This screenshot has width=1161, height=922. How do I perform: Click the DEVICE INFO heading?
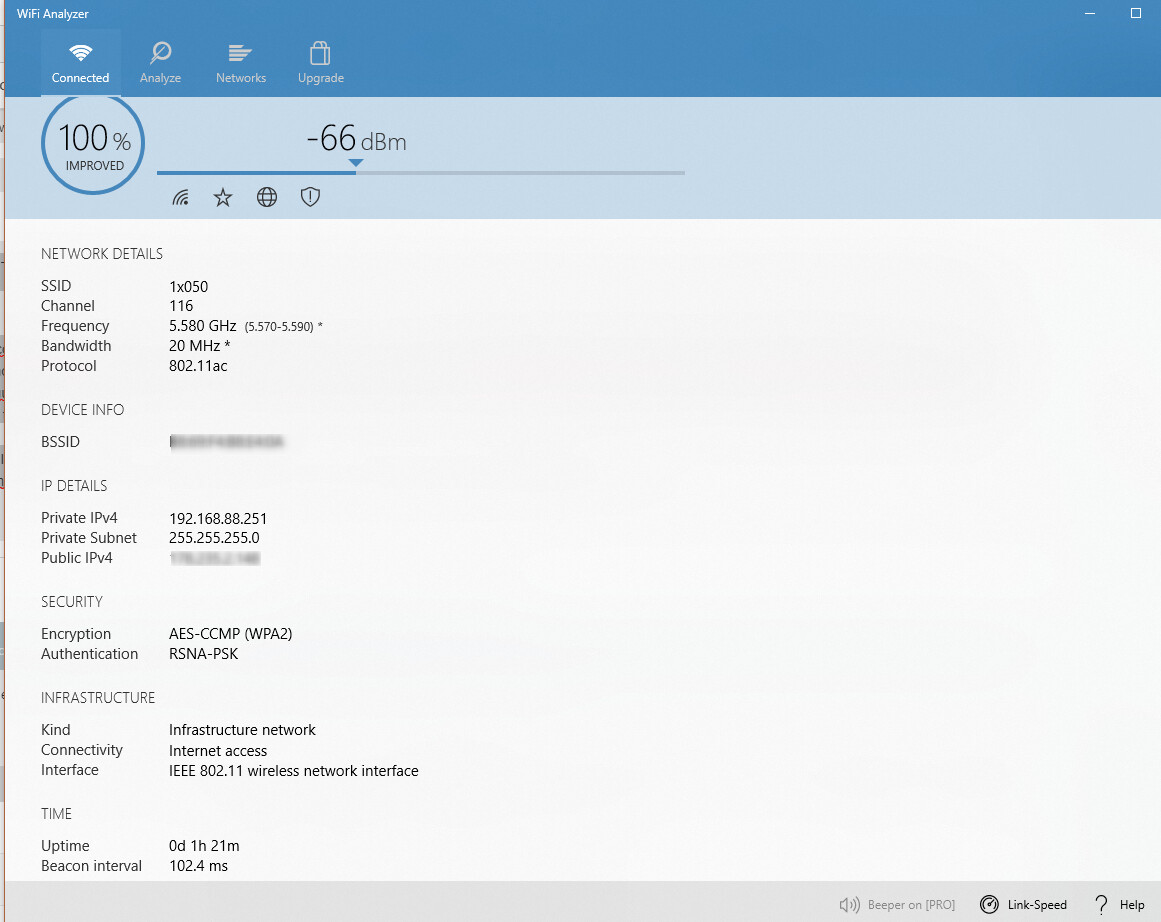click(82, 410)
